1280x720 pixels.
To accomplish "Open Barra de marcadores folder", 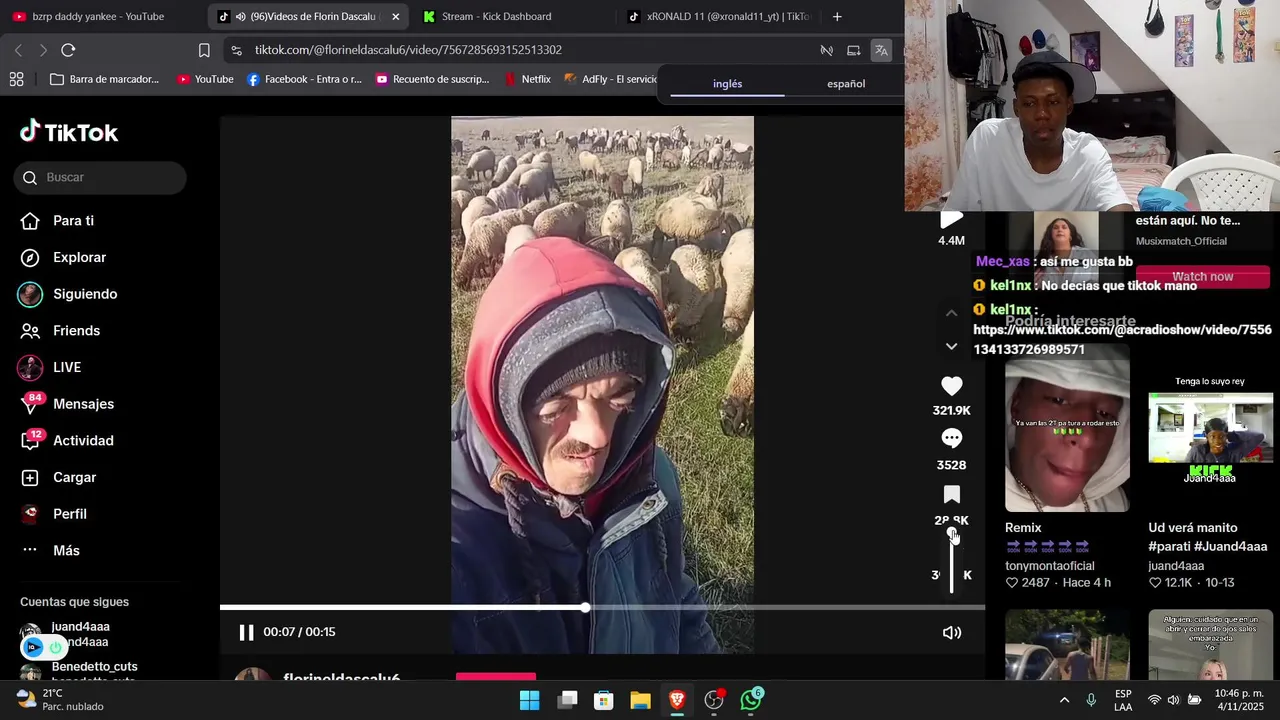I will (104, 79).
